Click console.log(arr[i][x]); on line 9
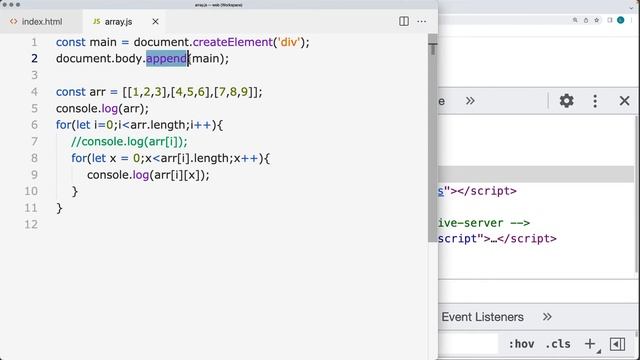This screenshot has width=640, height=360. point(148,175)
